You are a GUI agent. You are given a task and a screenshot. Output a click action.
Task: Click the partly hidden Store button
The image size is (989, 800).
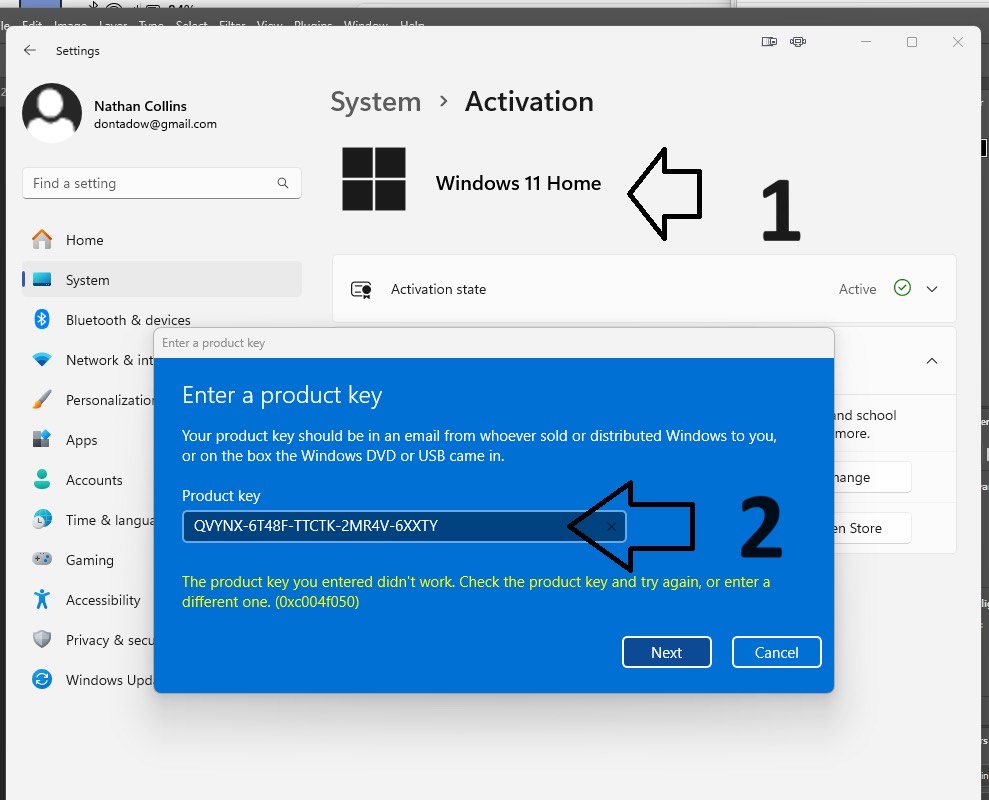pyautogui.click(x=872, y=528)
